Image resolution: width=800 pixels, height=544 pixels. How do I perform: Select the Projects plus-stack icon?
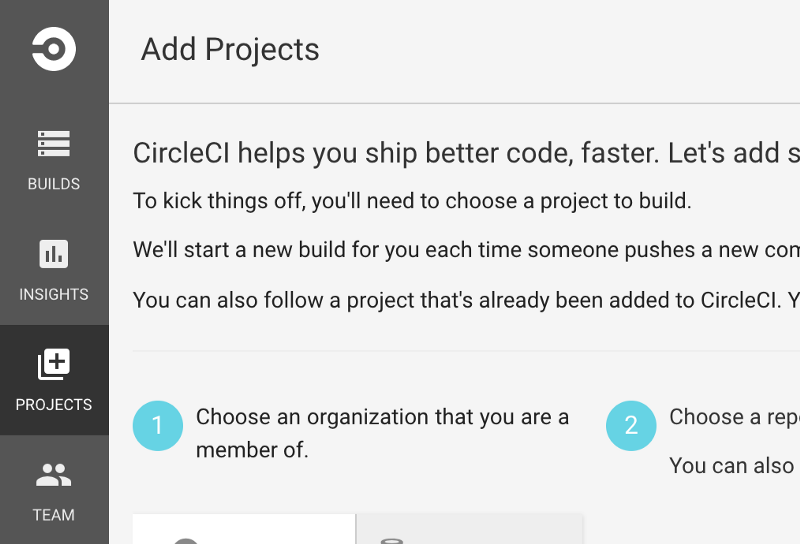[x=54, y=364]
